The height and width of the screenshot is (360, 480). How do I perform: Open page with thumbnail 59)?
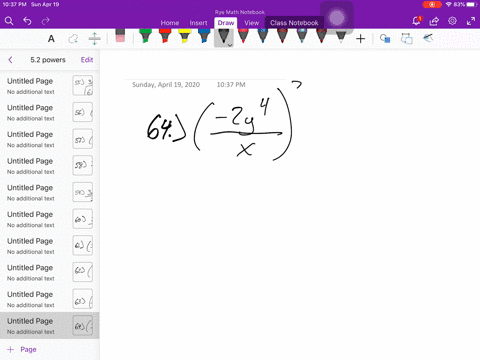49,192
